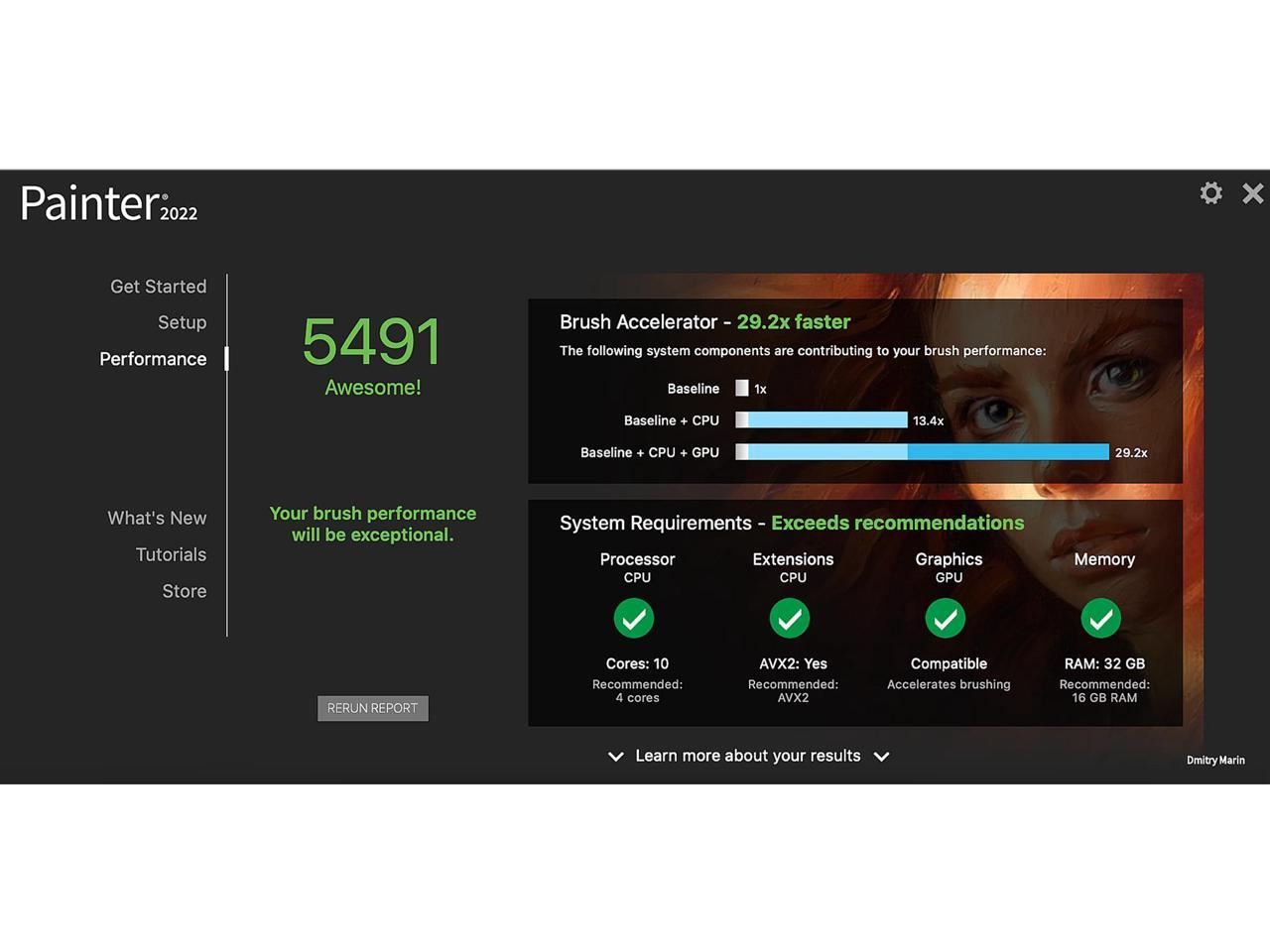The width and height of the screenshot is (1270, 952).
Task: Close the Painter welcome window
Action: 1252,193
